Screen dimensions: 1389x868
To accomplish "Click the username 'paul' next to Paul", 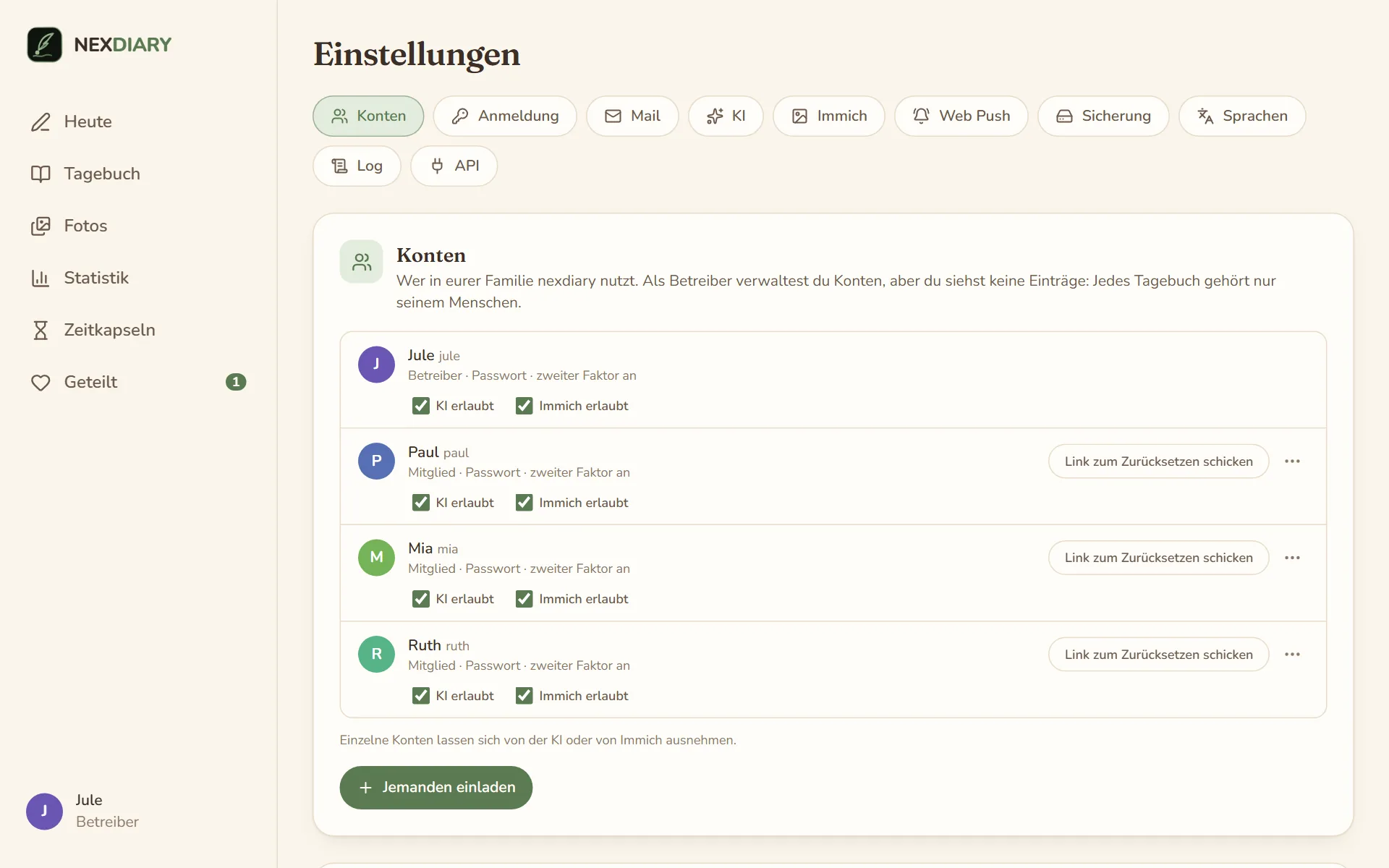I will 456,453.
